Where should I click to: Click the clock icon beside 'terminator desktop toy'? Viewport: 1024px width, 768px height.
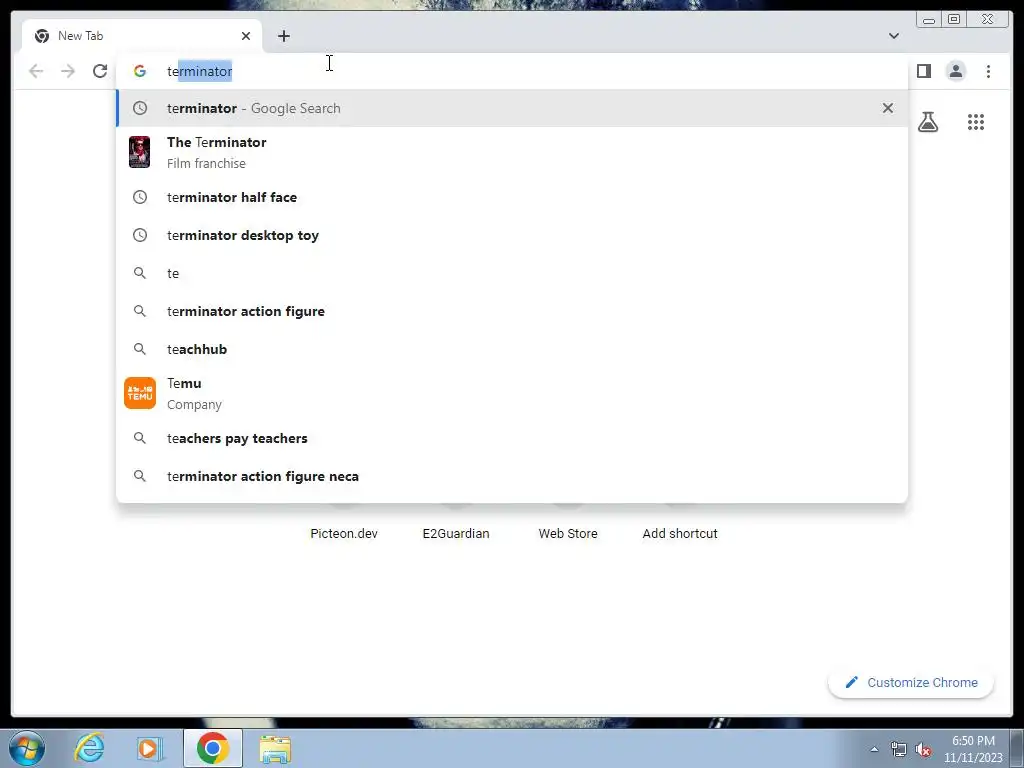[x=140, y=235]
